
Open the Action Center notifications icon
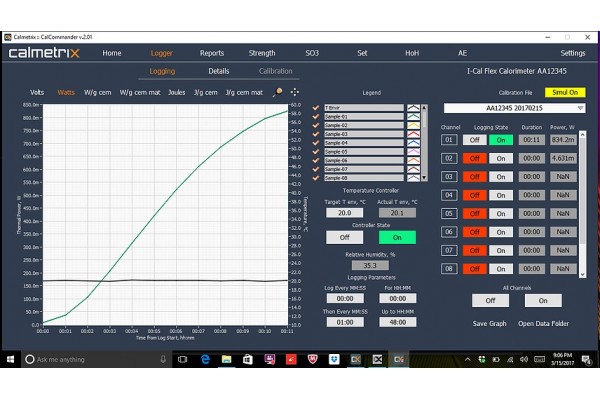click(586, 359)
